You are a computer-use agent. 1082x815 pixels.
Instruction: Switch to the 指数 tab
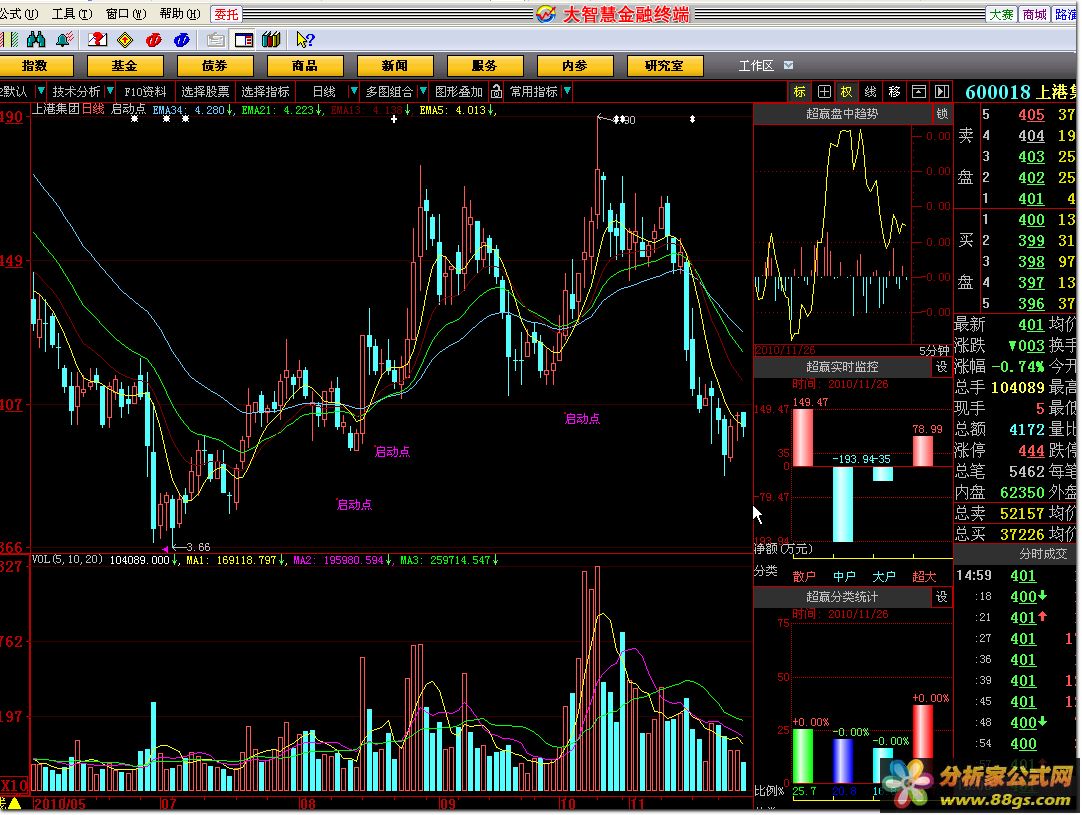point(36,66)
